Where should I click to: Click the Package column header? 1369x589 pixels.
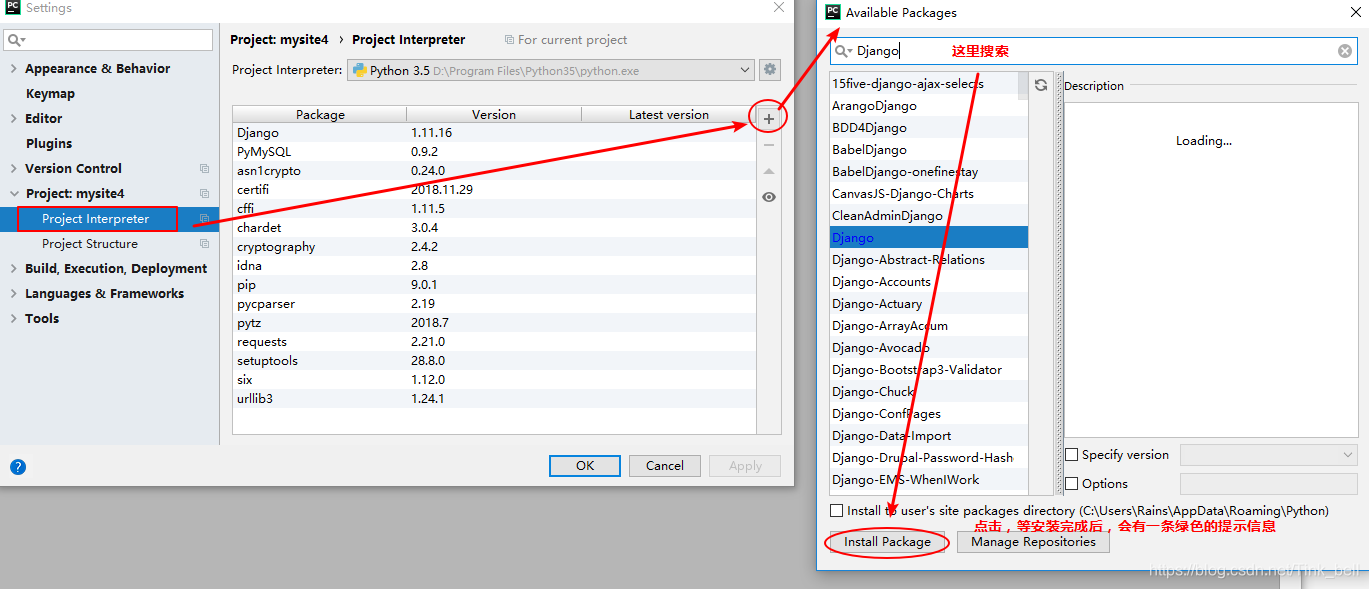320,115
